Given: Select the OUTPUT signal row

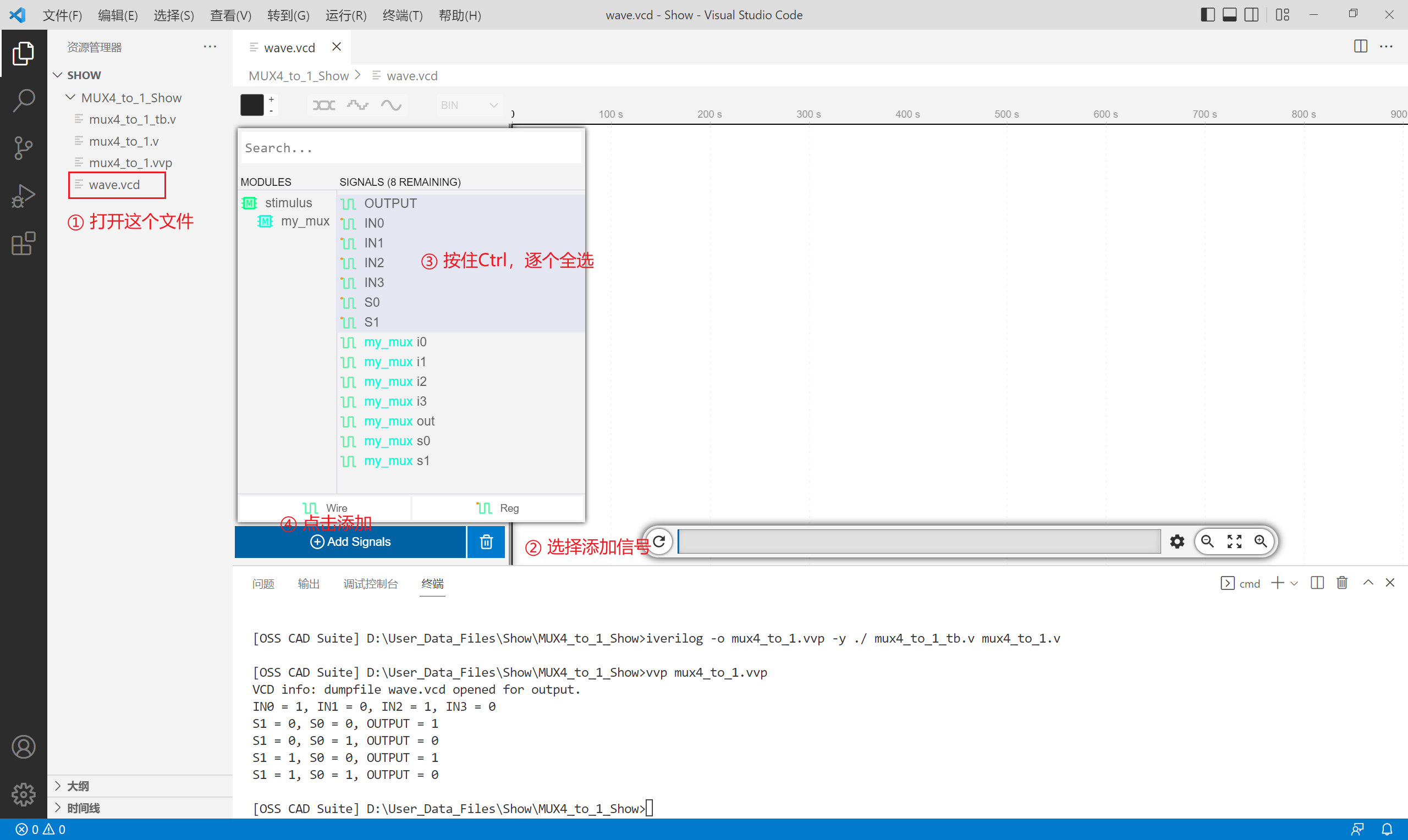Looking at the screenshot, I should (461, 203).
